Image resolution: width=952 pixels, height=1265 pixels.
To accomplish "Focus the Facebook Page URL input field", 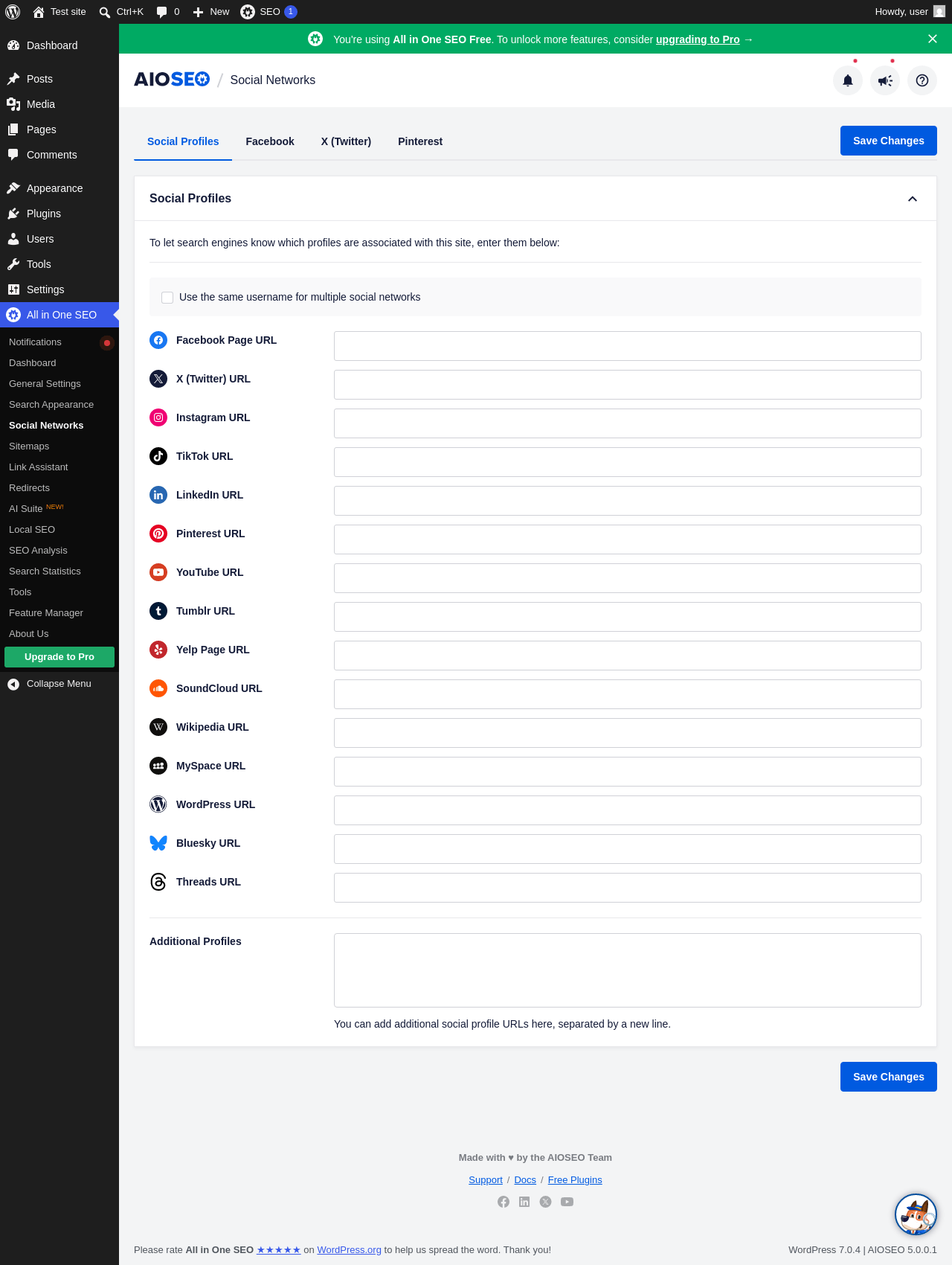I will (x=628, y=346).
